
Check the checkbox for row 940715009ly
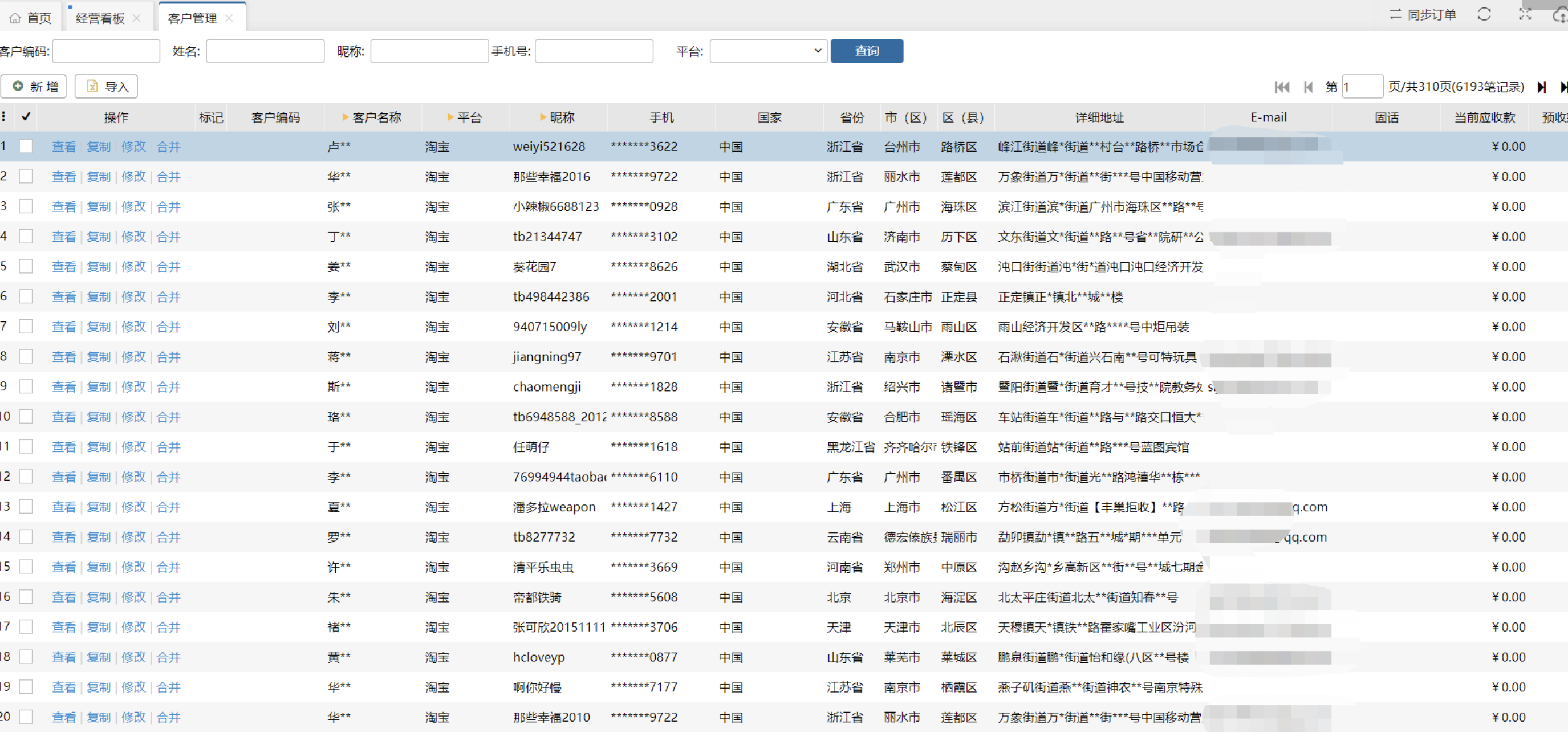26,327
